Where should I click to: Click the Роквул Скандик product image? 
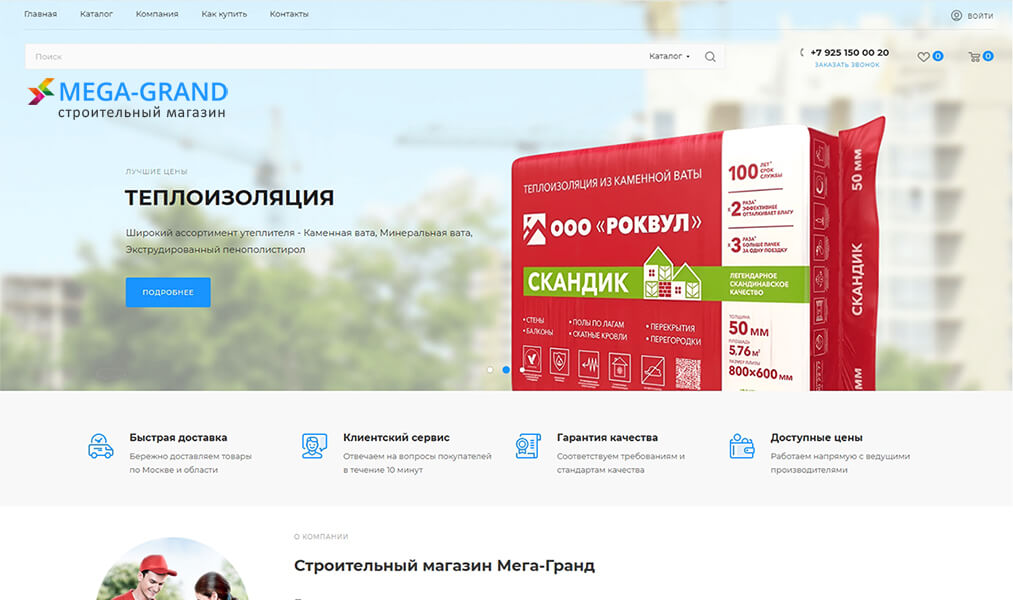pyautogui.click(x=698, y=255)
